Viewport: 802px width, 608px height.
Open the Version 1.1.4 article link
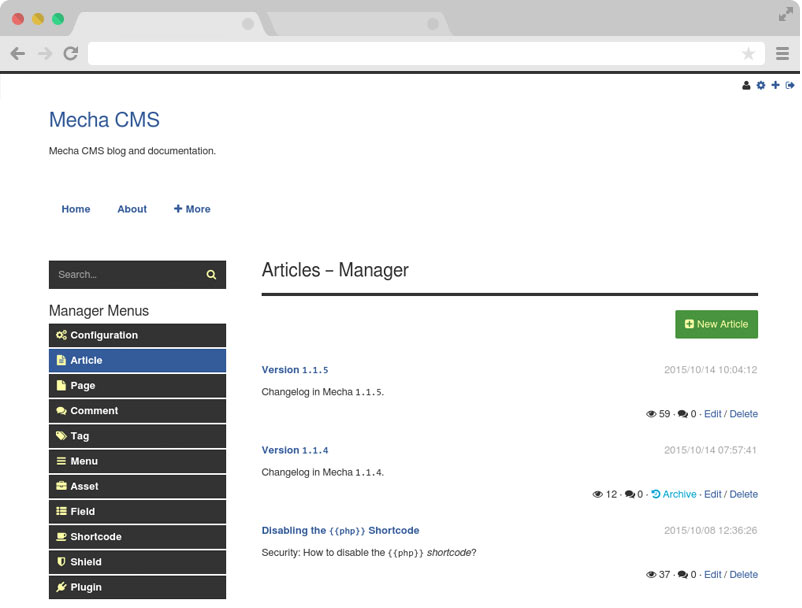pos(295,450)
